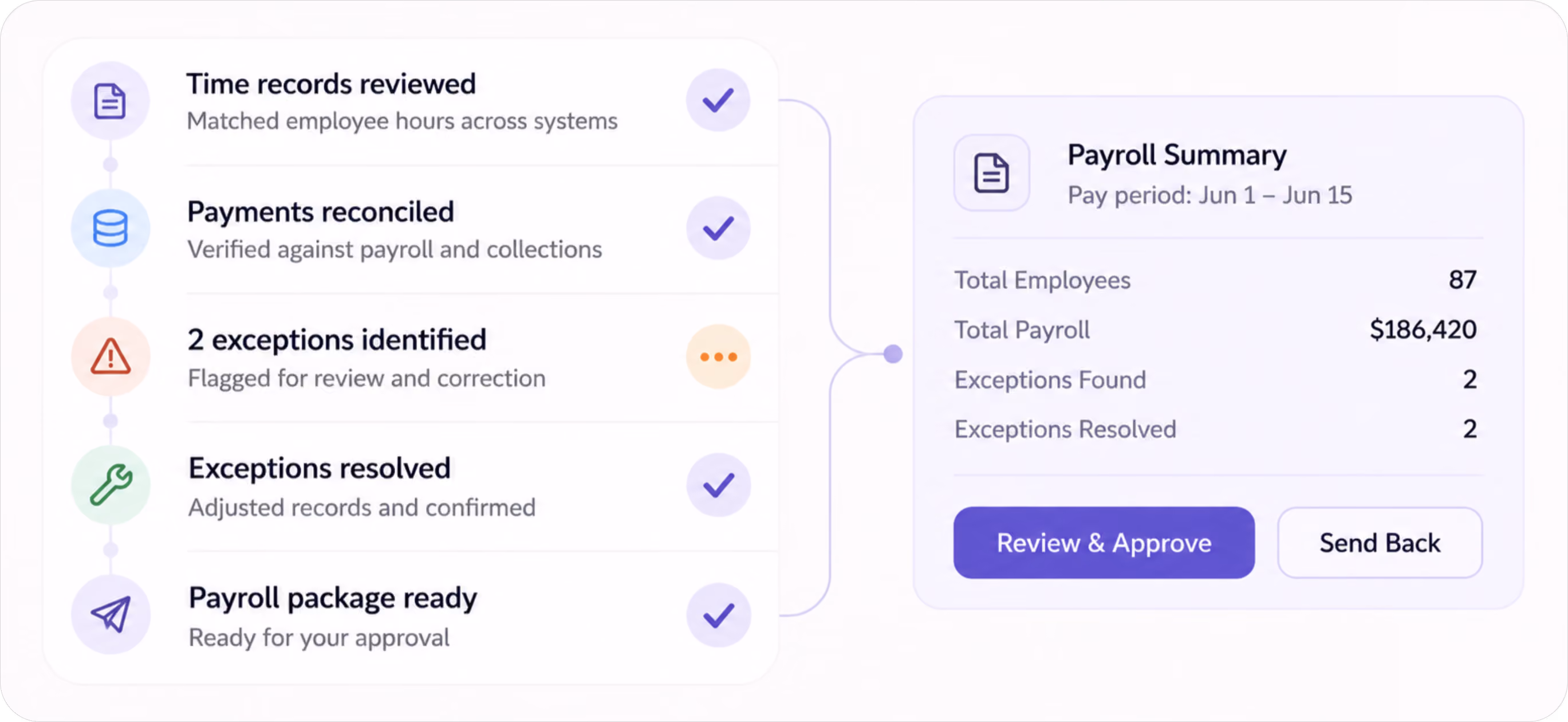Screen dimensions: 1568x722
Task: Click checkmark for Payroll package ready
Action: coord(718,615)
